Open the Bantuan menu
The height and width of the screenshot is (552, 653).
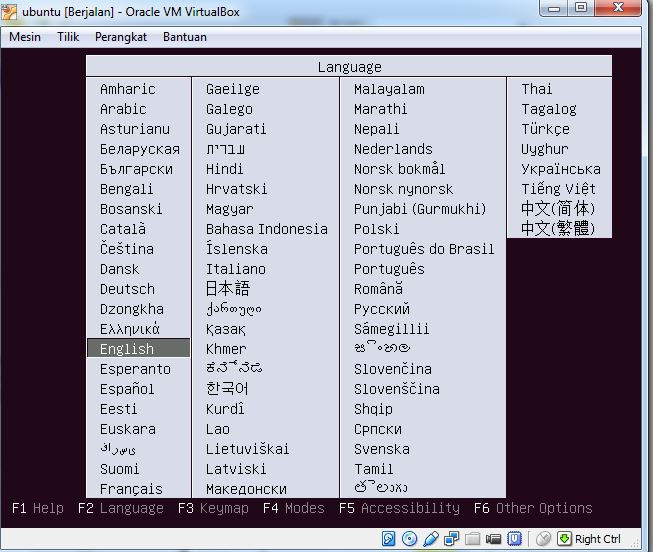point(184,37)
